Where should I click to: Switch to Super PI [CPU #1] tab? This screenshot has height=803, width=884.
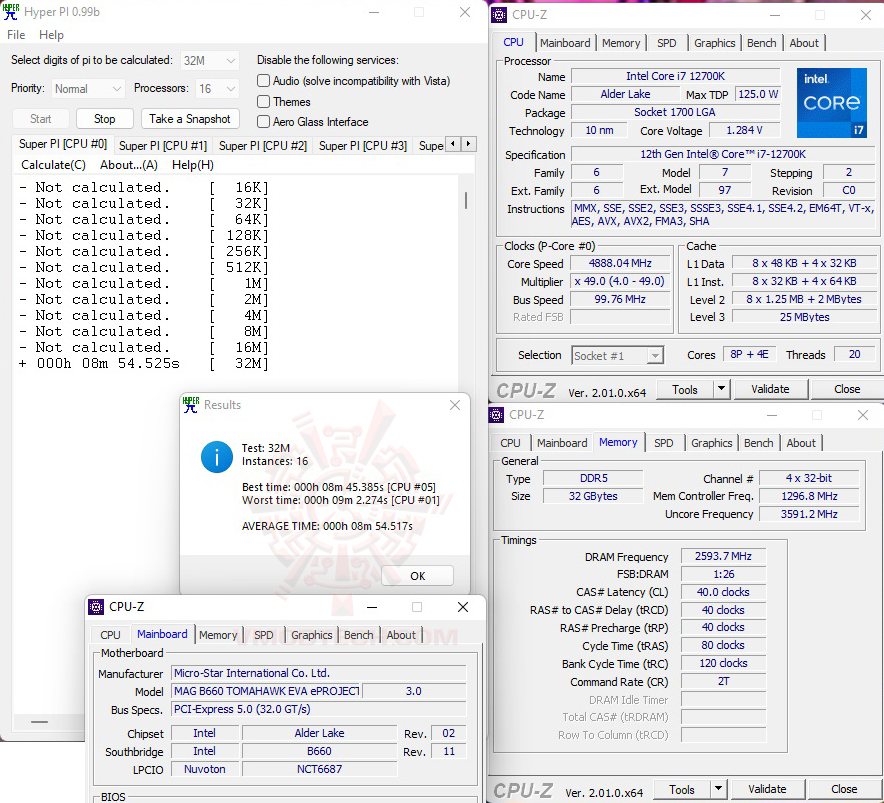[x=163, y=145]
